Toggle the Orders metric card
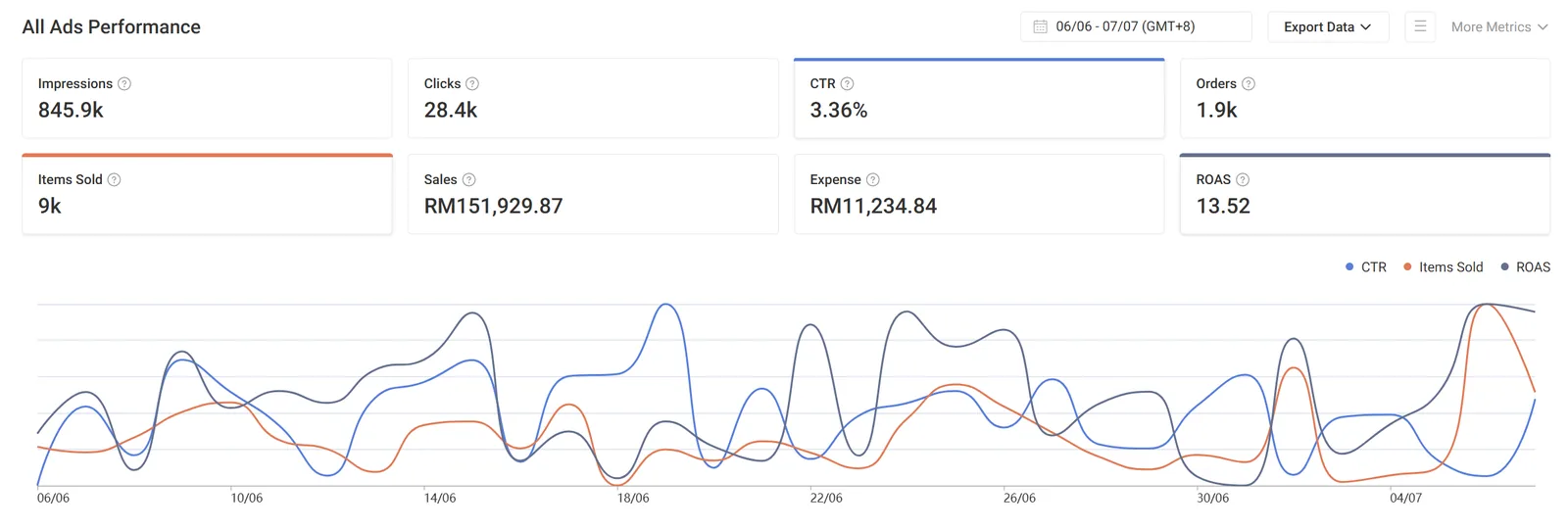The image size is (1568, 528). (1365, 98)
